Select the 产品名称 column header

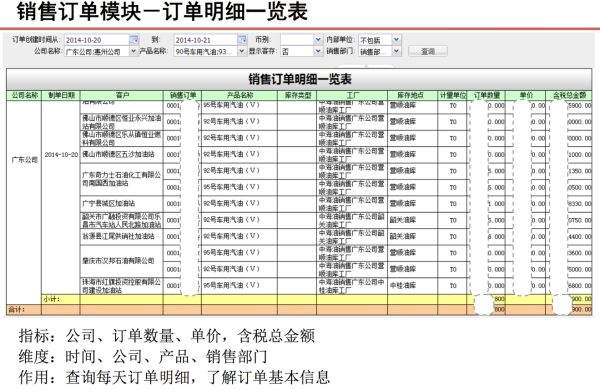pos(240,95)
